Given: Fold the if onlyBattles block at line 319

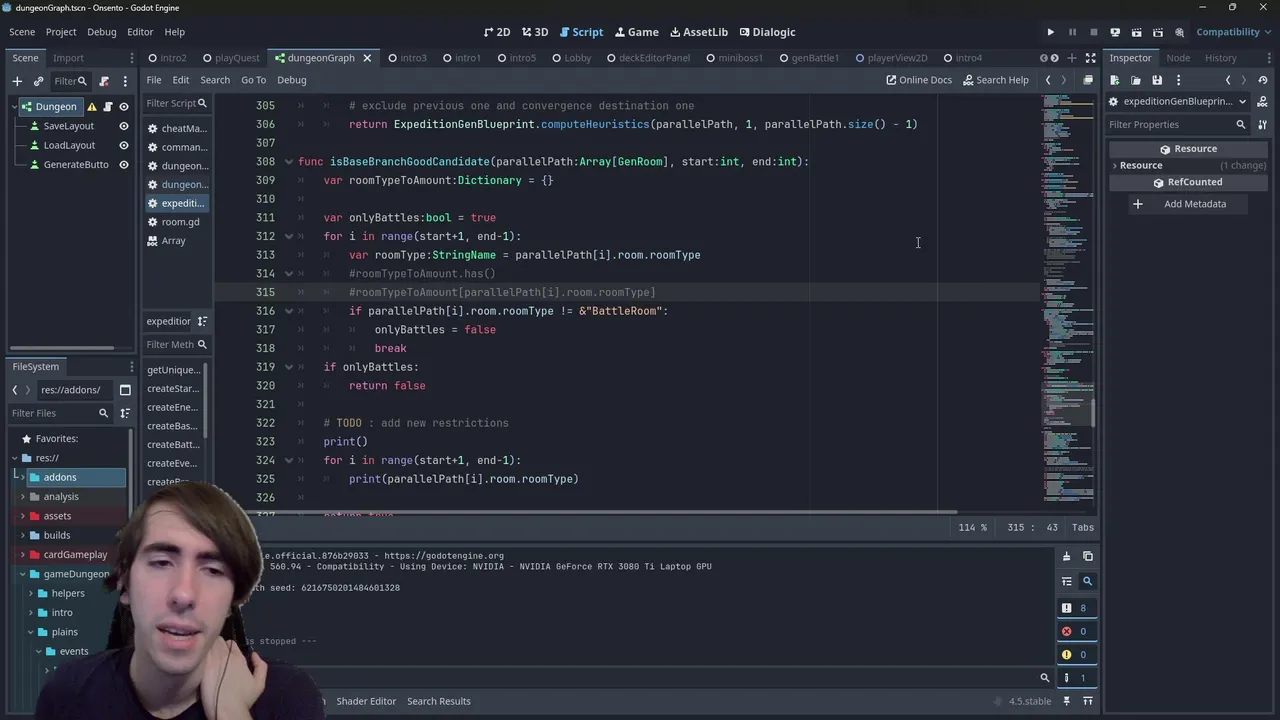Looking at the screenshot, I should 289,367.
